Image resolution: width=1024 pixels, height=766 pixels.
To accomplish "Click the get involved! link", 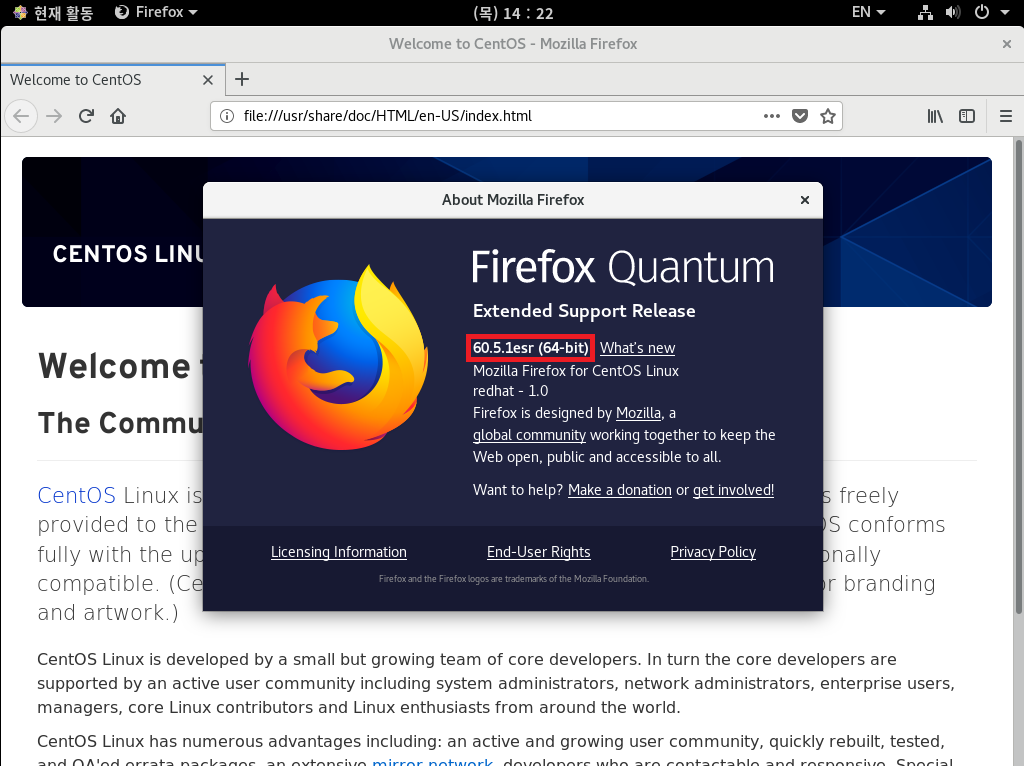I will coord(733,490).
